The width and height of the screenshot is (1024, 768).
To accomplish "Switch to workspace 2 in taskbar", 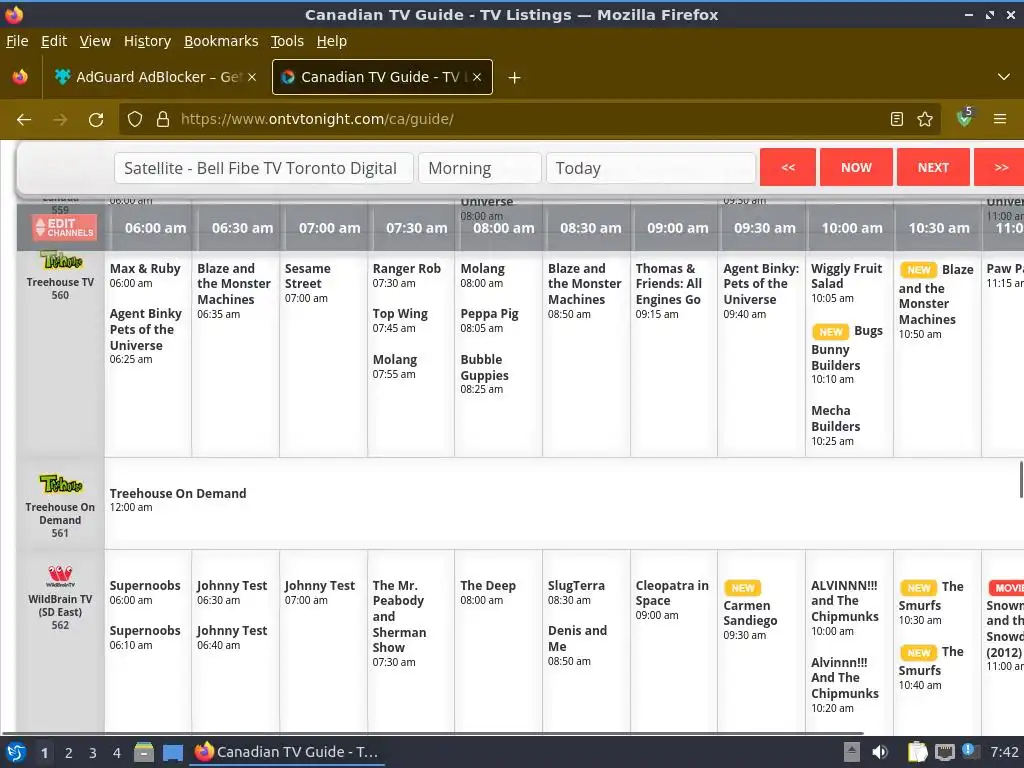I will point(69,753).
